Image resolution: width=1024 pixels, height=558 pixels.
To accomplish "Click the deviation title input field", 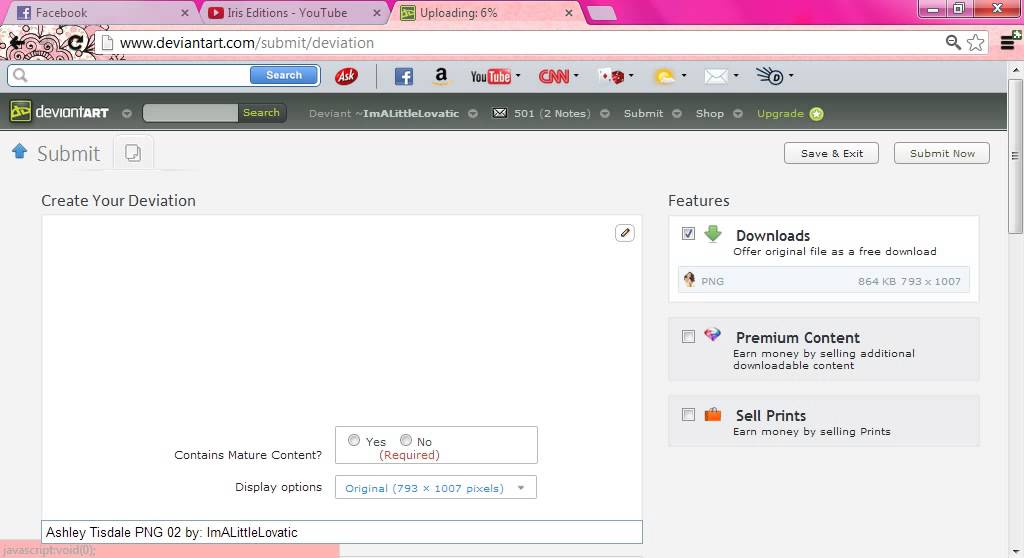I will click(x=342, y=532).
